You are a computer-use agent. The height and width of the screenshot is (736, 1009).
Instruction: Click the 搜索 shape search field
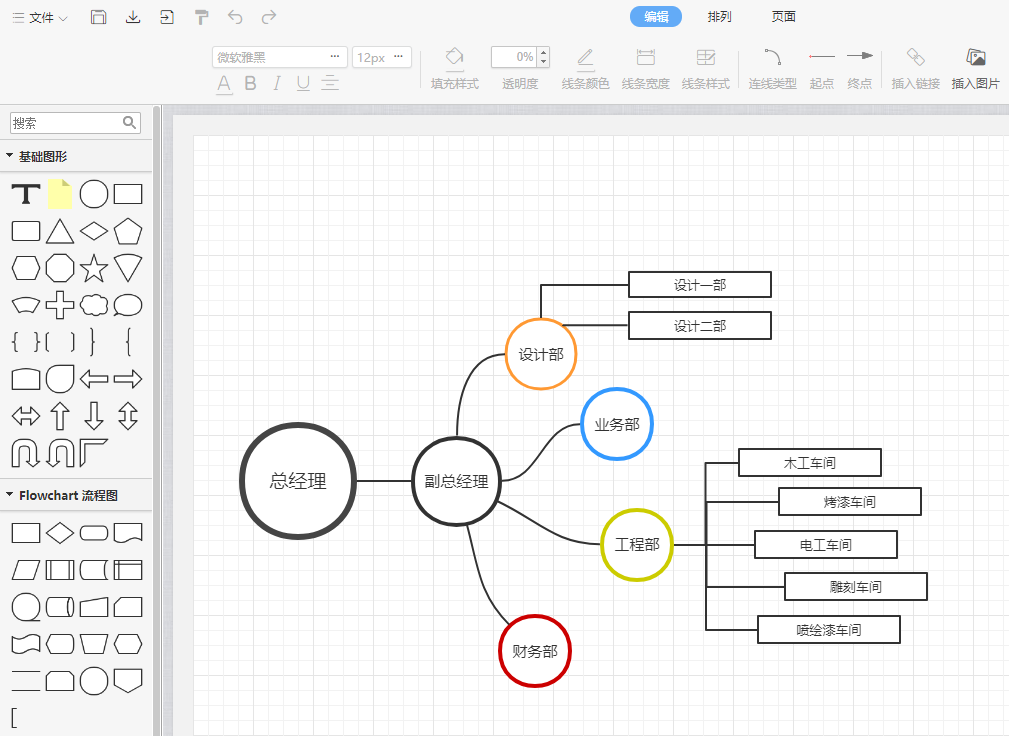point(66,123)
